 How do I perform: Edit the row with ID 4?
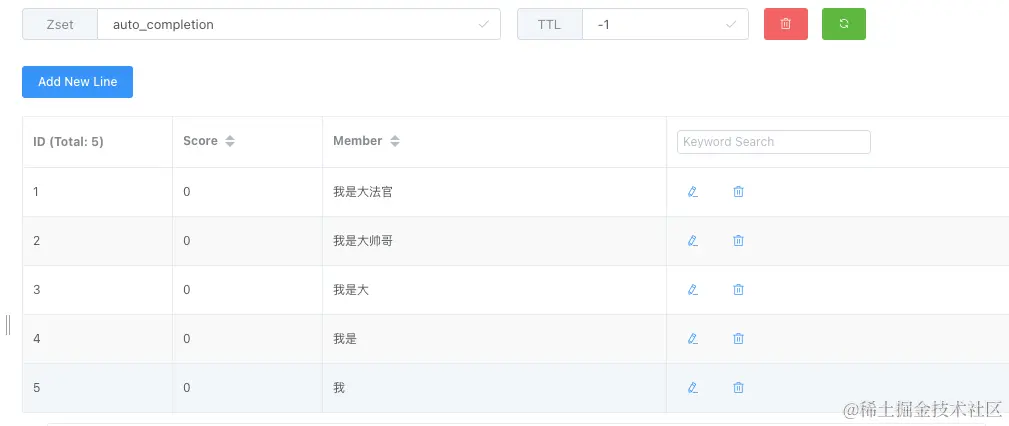(x=692, y=338)
